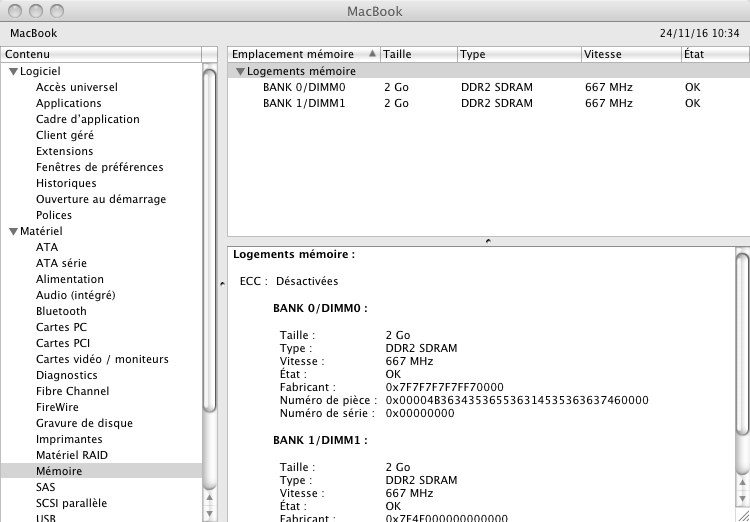This screenshot has height=522, width=750.
Task: Open Alimentation entry
Action: click(x=70, y=279)
